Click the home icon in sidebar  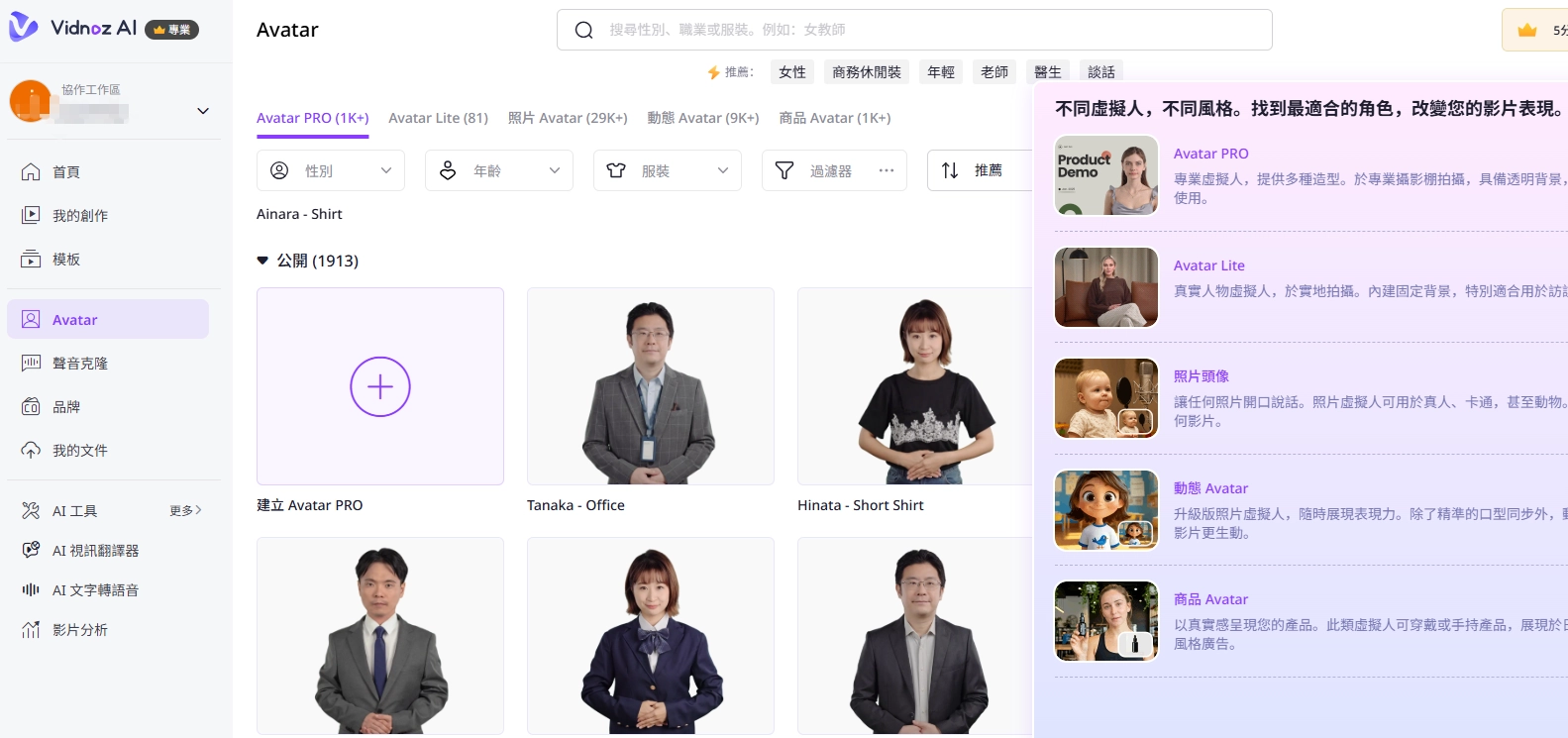(31, 172)
